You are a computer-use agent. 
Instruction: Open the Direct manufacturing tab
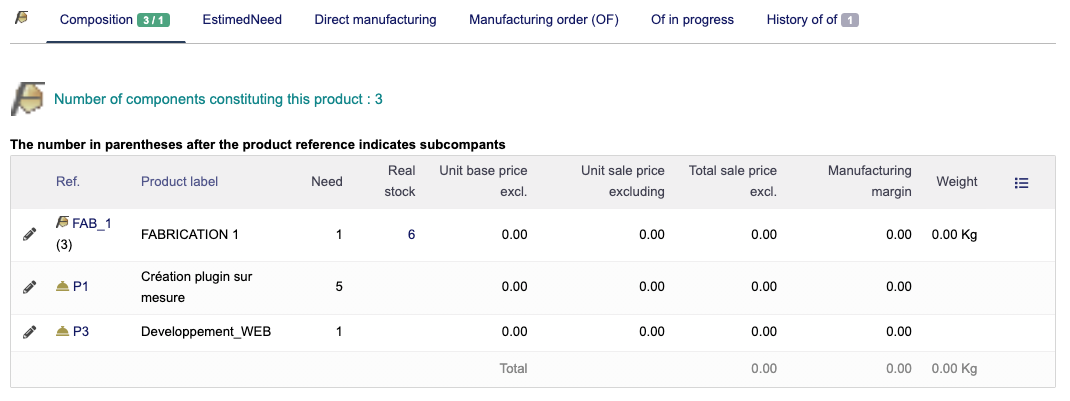point(375,20)
